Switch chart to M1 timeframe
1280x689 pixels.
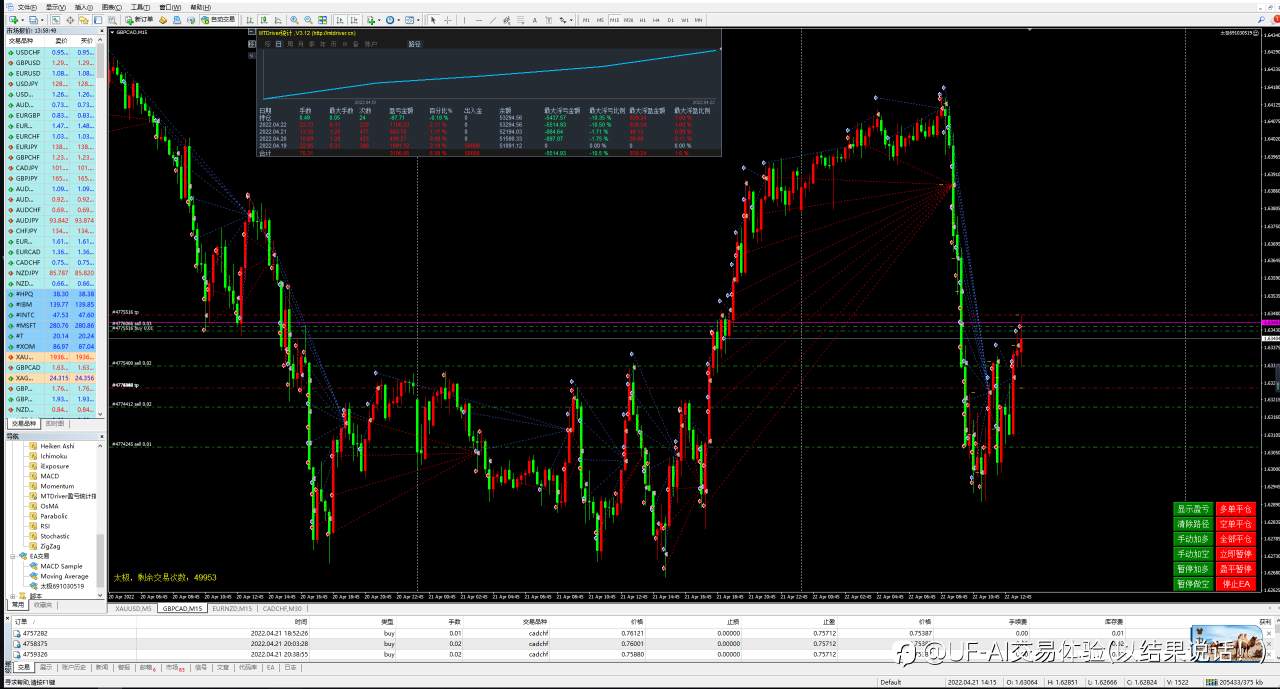pyautogui.click(x=585, y=19)
